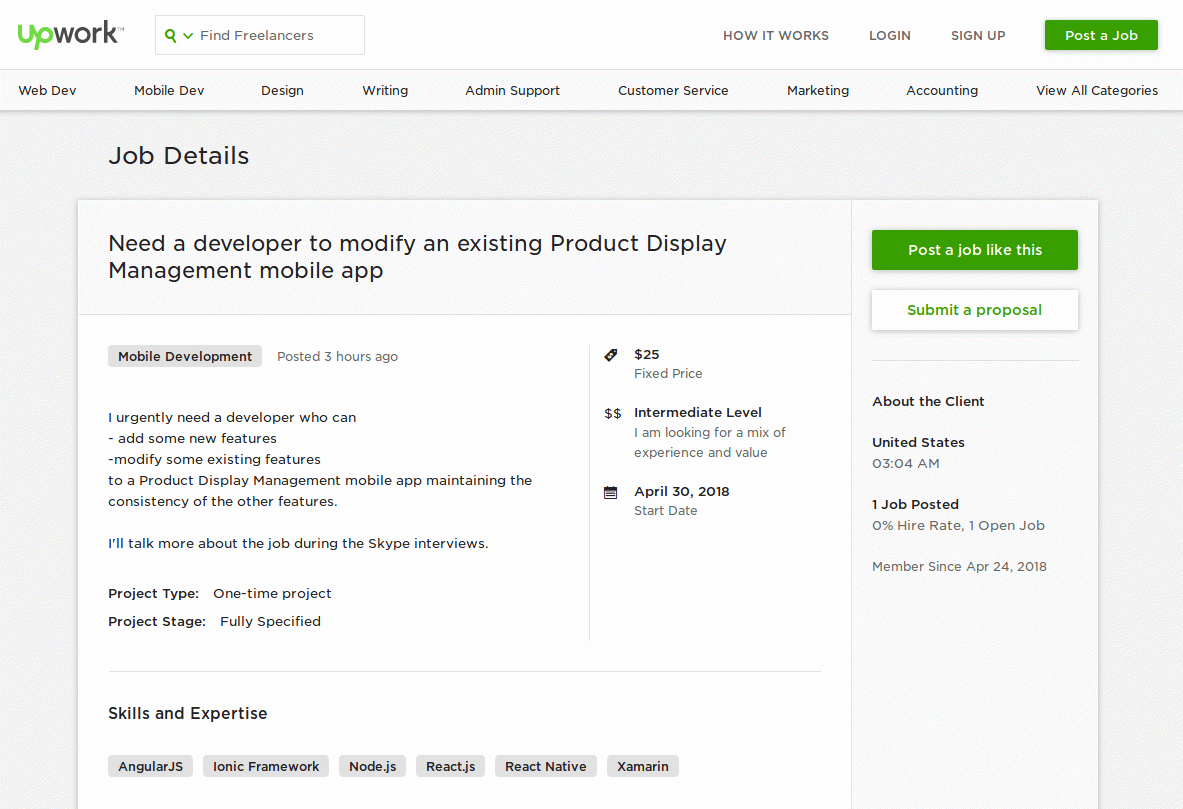This screenshot has height=809, width=1183.
Task: Click the $$ experience level icon
Action: tap(613, 414)
